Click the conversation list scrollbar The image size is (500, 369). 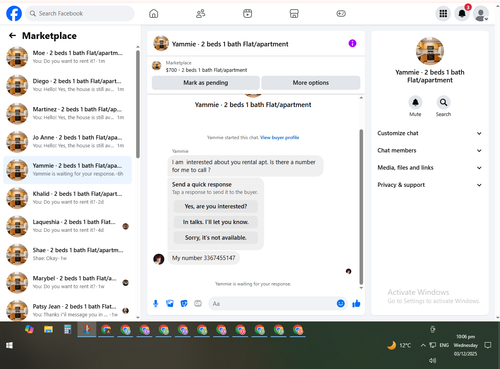tap(138, 104)
